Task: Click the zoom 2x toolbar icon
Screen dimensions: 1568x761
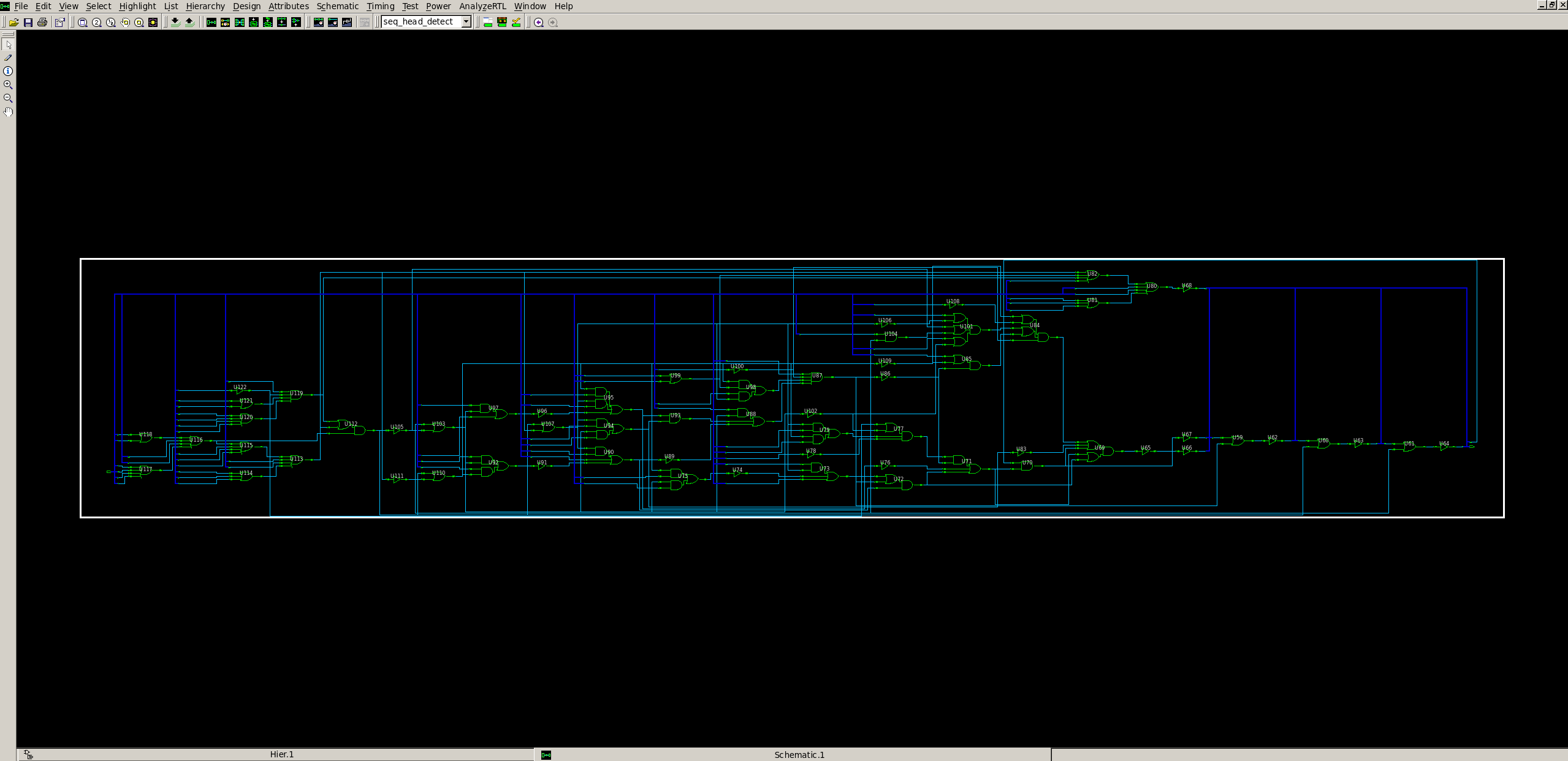Action: coord(97,22)
